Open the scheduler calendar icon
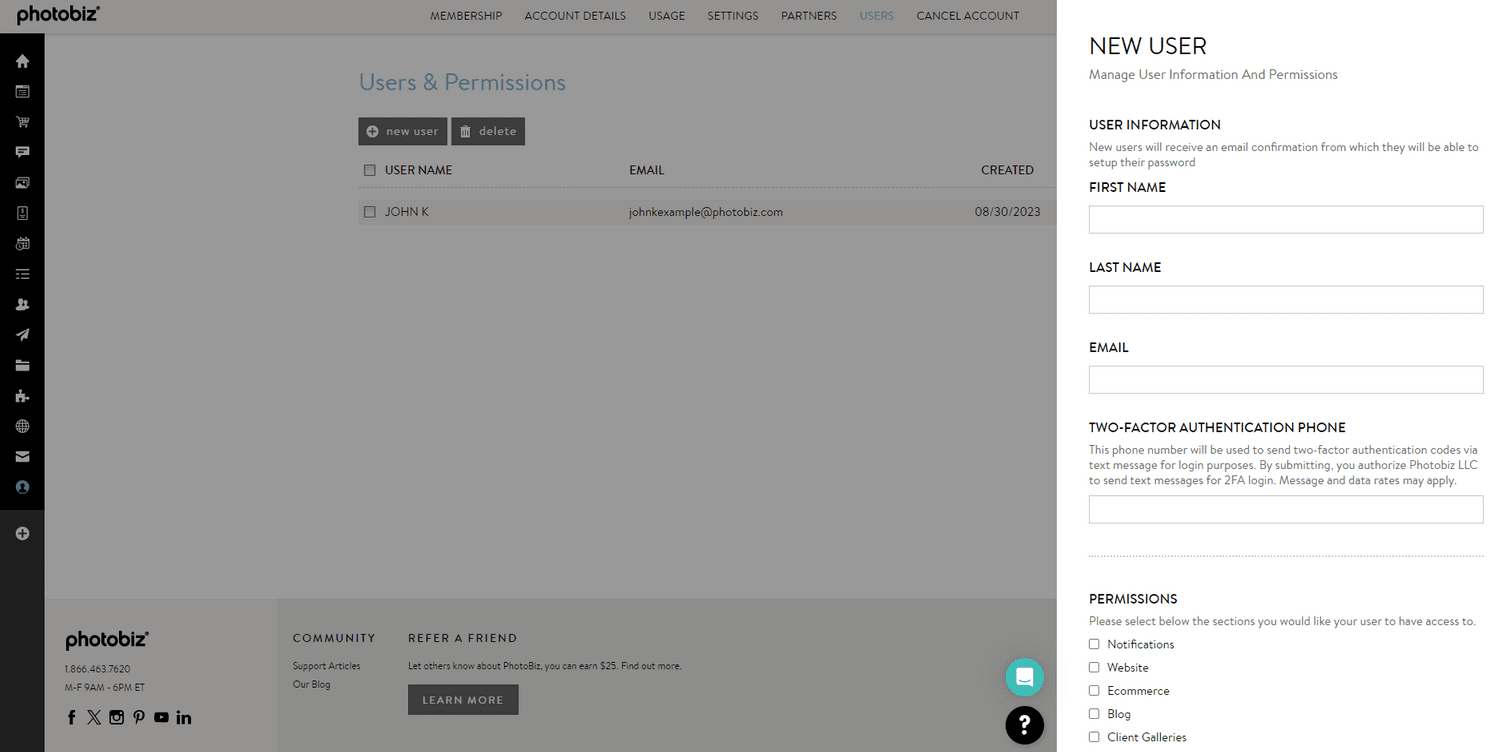The width and height of the screenshot is (1500, 752). pos(22,243)
